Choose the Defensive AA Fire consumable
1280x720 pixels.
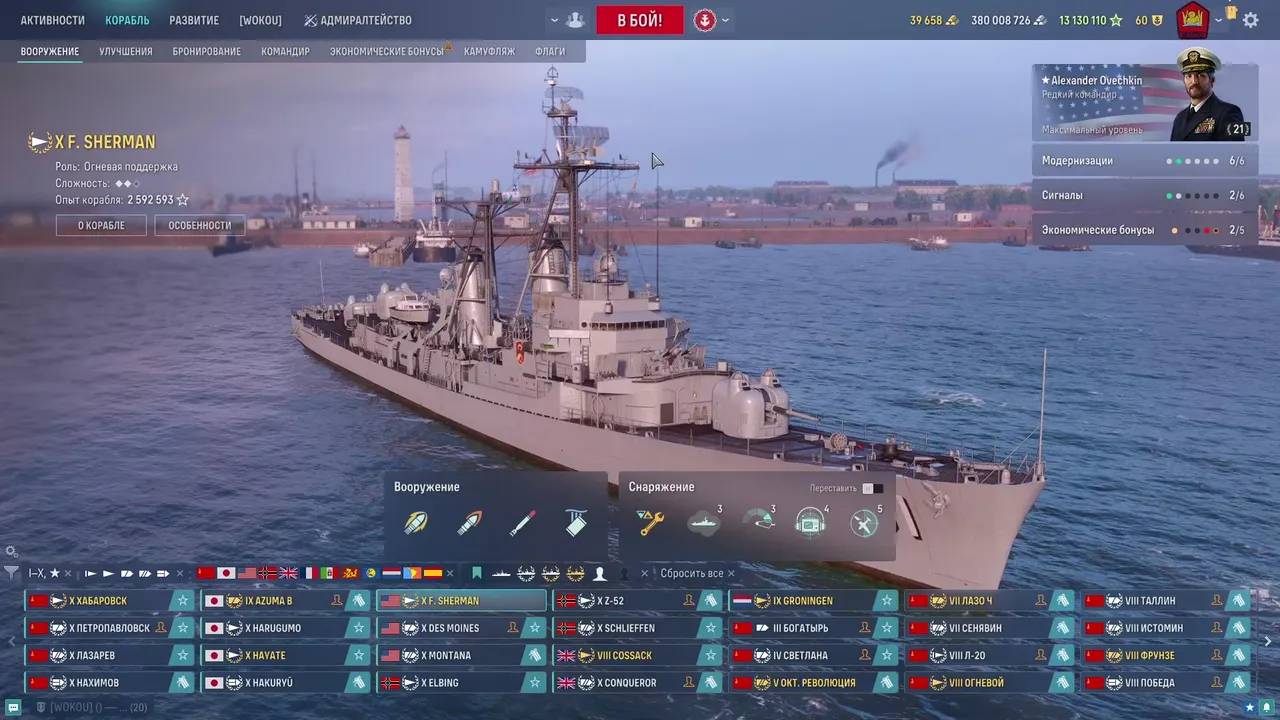[864, 522]
